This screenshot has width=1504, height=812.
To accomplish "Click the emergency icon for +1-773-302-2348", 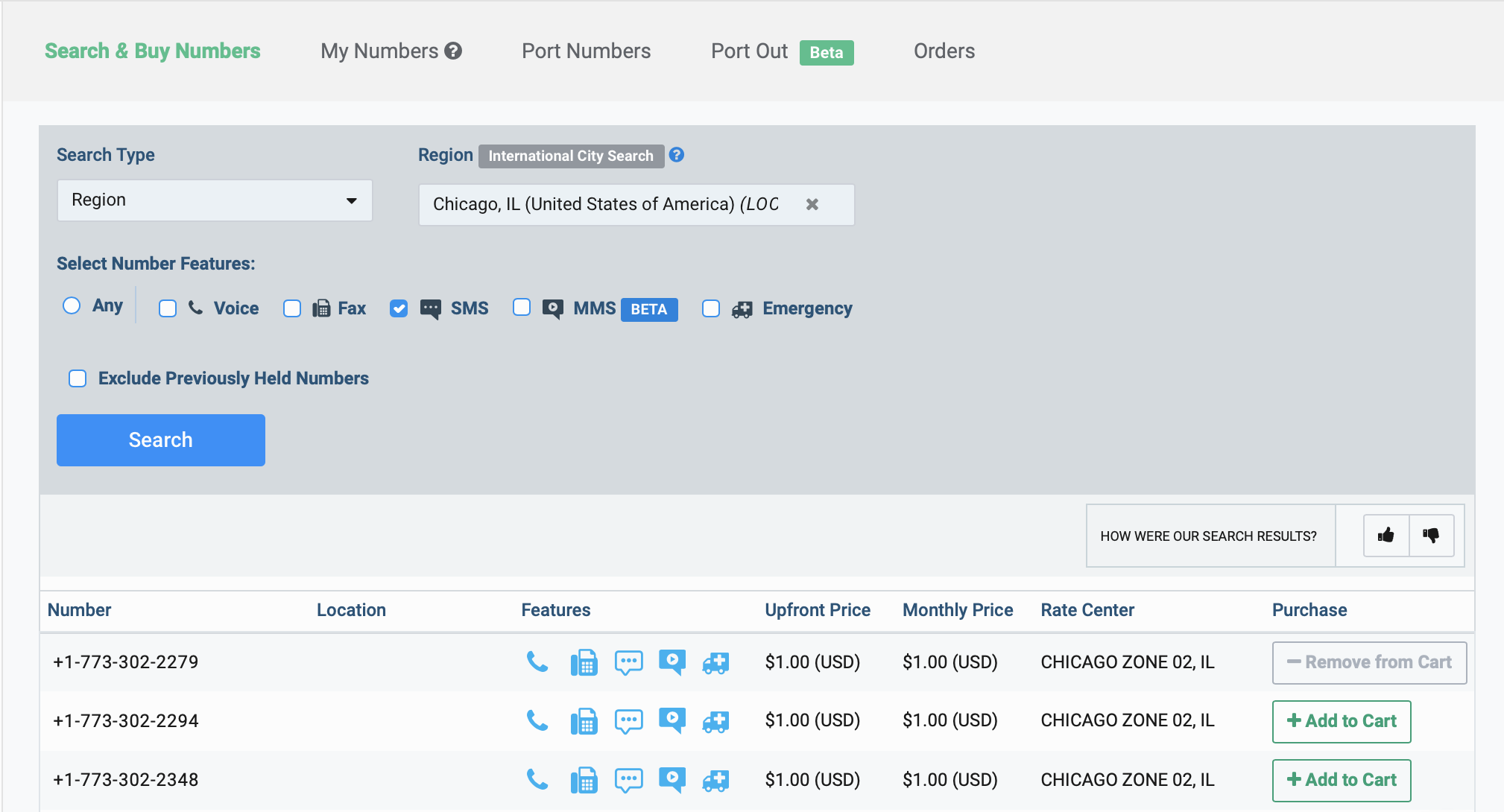I will [715, 781].
